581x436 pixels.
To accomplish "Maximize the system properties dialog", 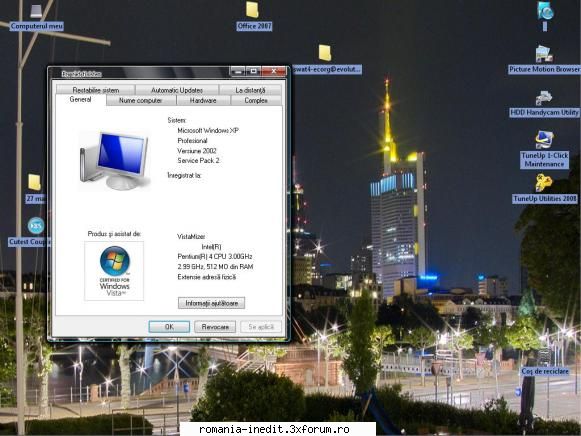I will point(253,71).
